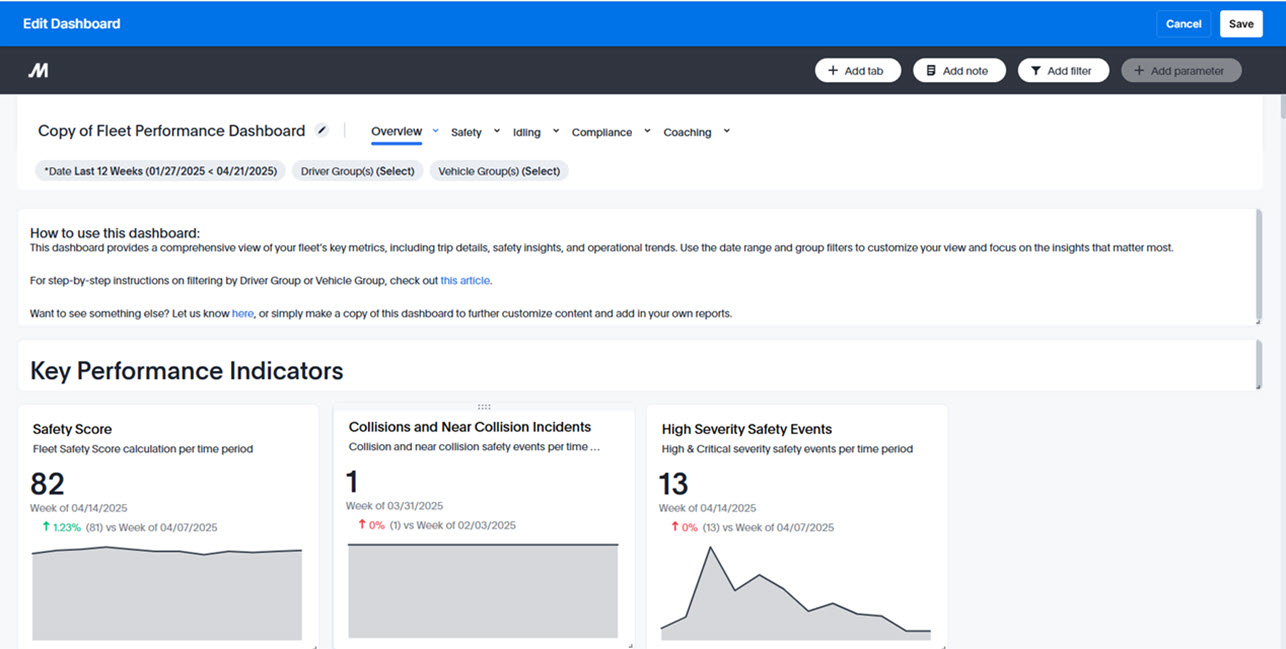
Task: Switch to the Coaching tab
Action: click(x=687, y=132)
